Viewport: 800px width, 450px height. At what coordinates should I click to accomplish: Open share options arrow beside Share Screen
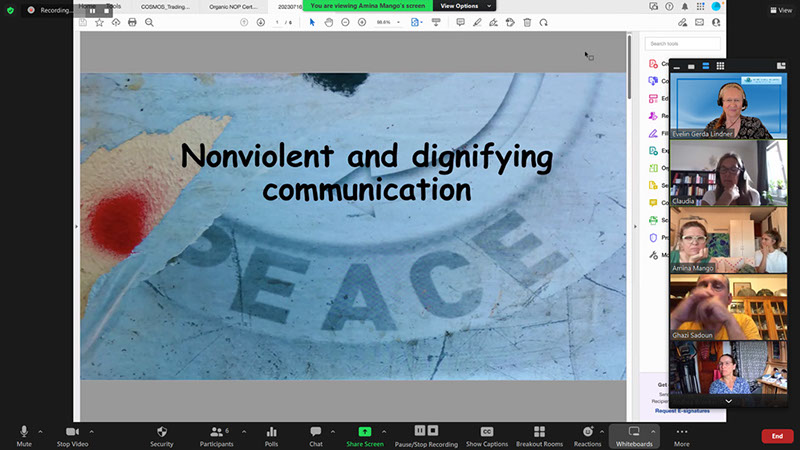(384, 432)
